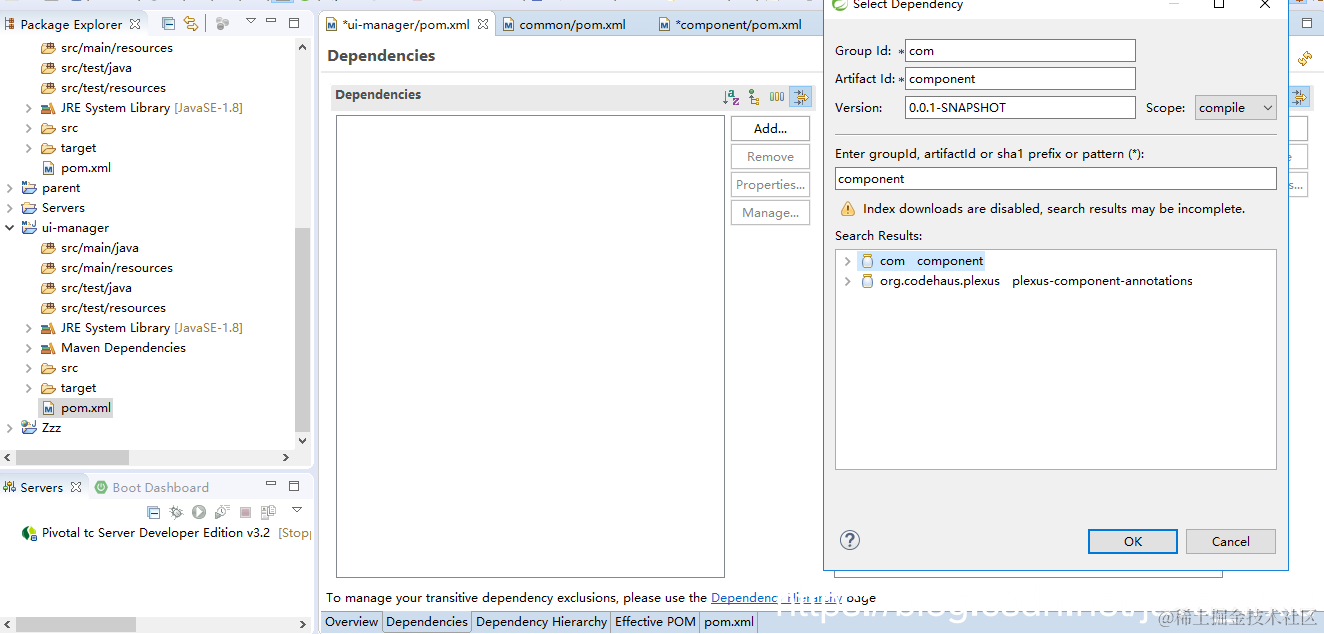This screenshot has height=634, width=1324.
Task: Collapse the ui-manager project
Action: (10, 228)
